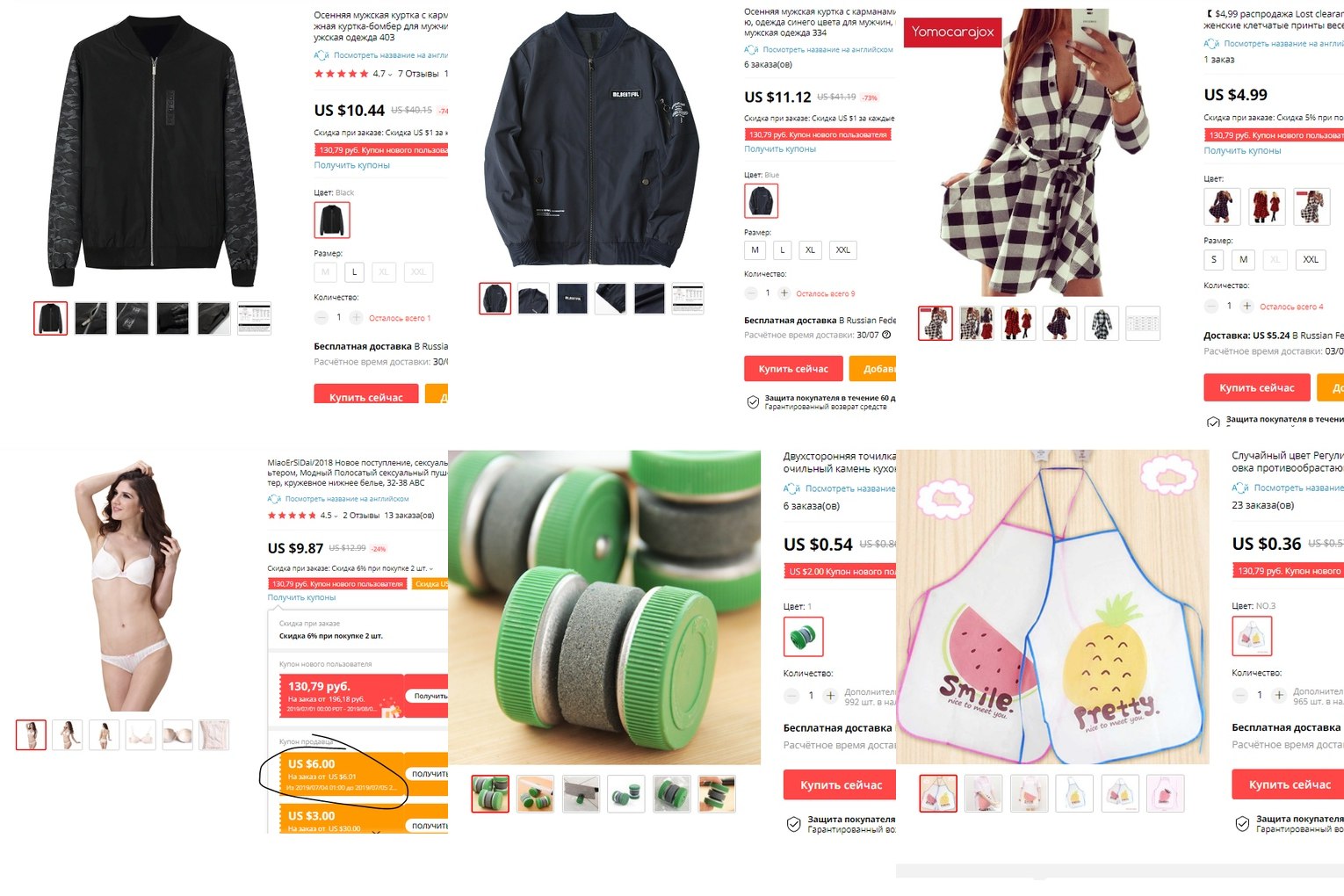Screen dimensions: 1344x896
Task: Expand the 4.7 rating dropdown arrow
Action: coord(390,75)
